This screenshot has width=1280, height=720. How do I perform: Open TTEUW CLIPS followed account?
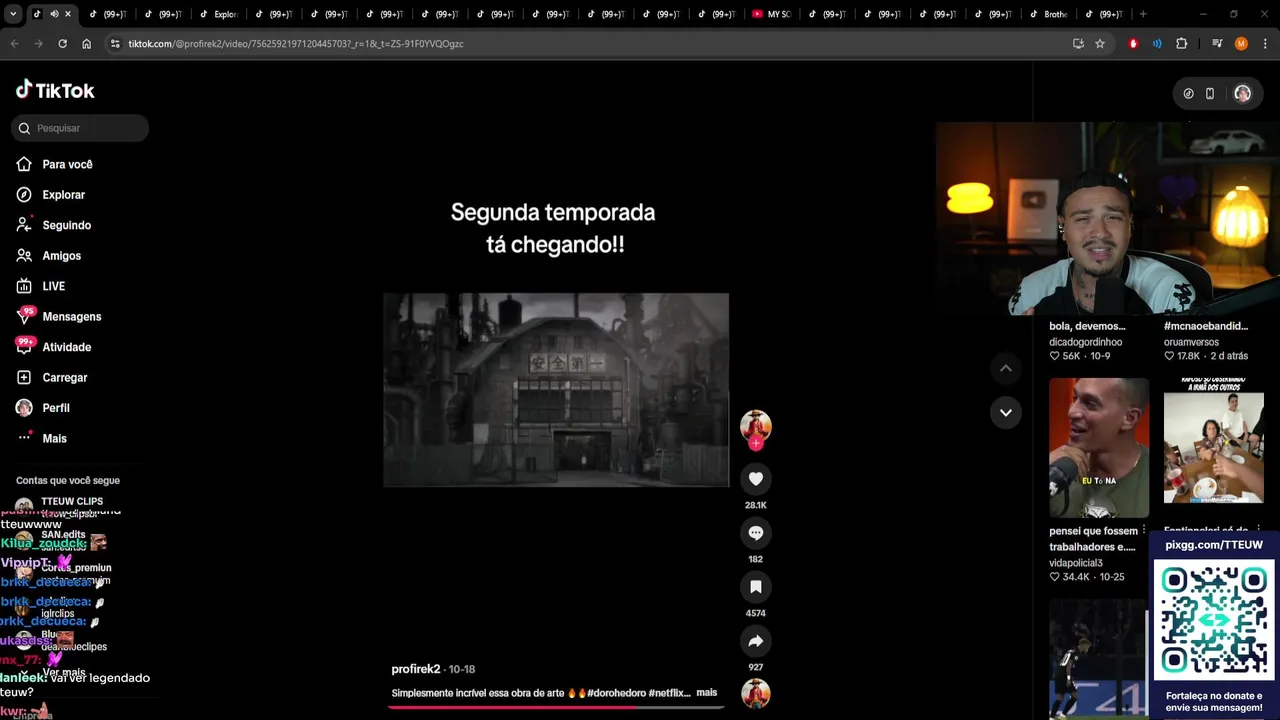pos(72,501)
